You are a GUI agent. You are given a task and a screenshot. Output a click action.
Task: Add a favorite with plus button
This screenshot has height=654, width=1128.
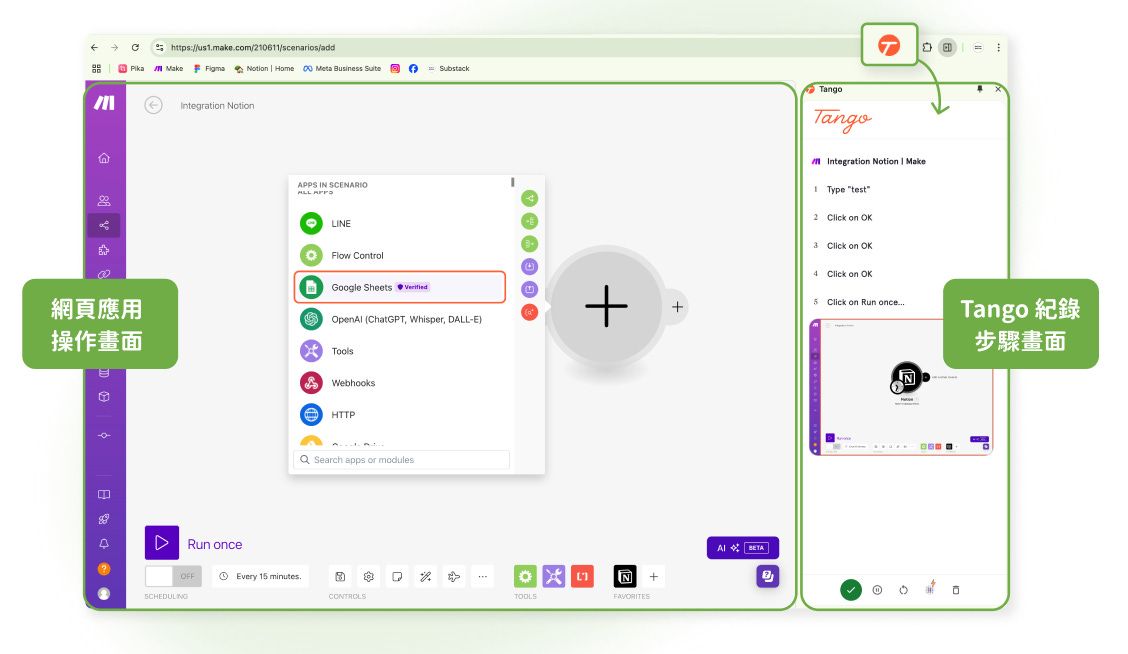[653, 576]
